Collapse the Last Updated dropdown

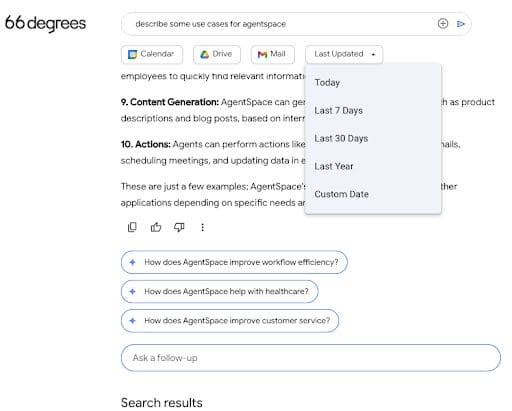(x=344, y=54)
